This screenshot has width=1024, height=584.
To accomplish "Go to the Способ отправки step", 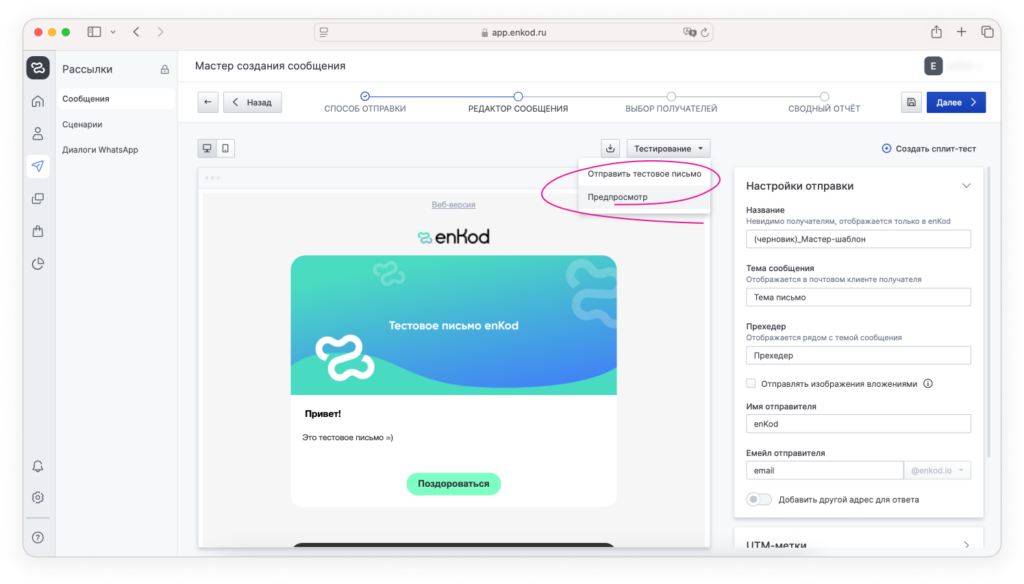I will tap(365, 103).
